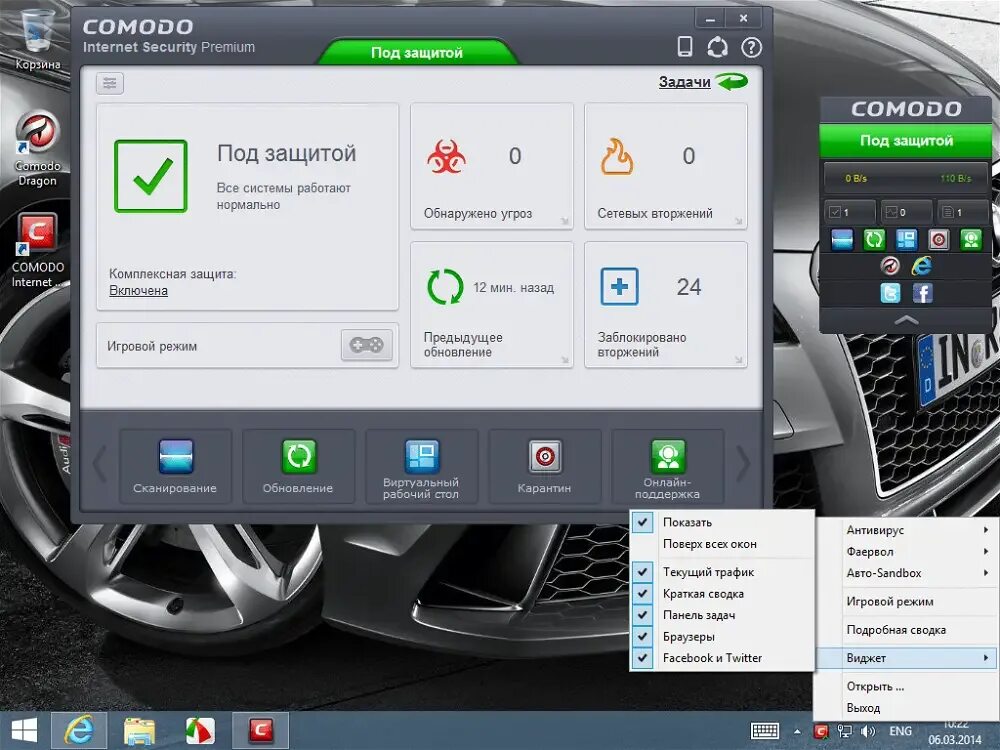Screen dimensions: 1000x750
Task: Expand Антивирус submenu in tray menu
Action: pyautogui.click(x=908, y=530)
